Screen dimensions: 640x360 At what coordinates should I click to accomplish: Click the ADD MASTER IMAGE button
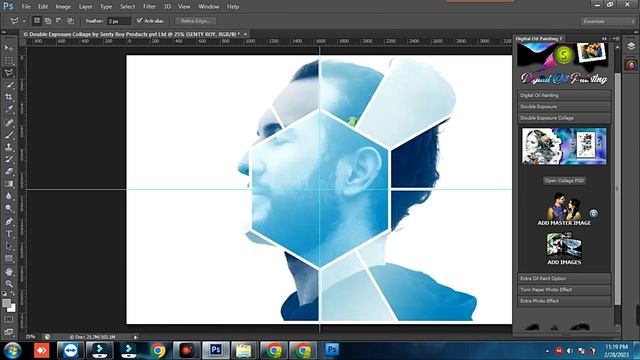[564, 209]
